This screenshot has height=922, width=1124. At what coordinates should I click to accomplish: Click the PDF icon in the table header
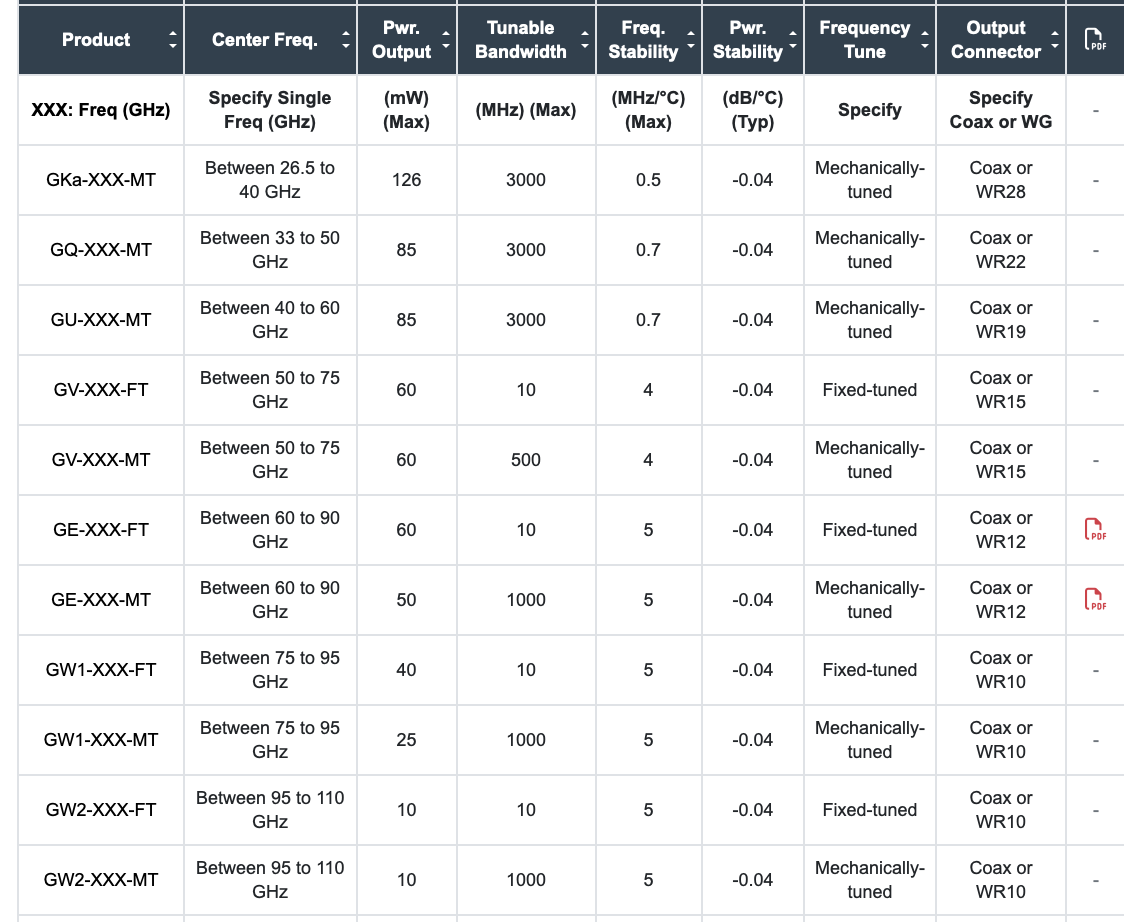(x=1095, y=40)
